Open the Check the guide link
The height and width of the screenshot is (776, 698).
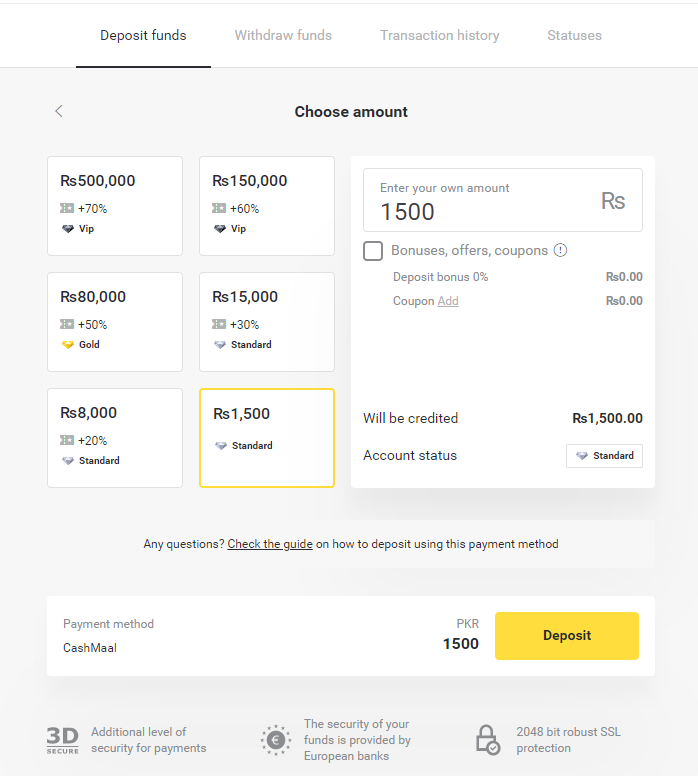270,544
